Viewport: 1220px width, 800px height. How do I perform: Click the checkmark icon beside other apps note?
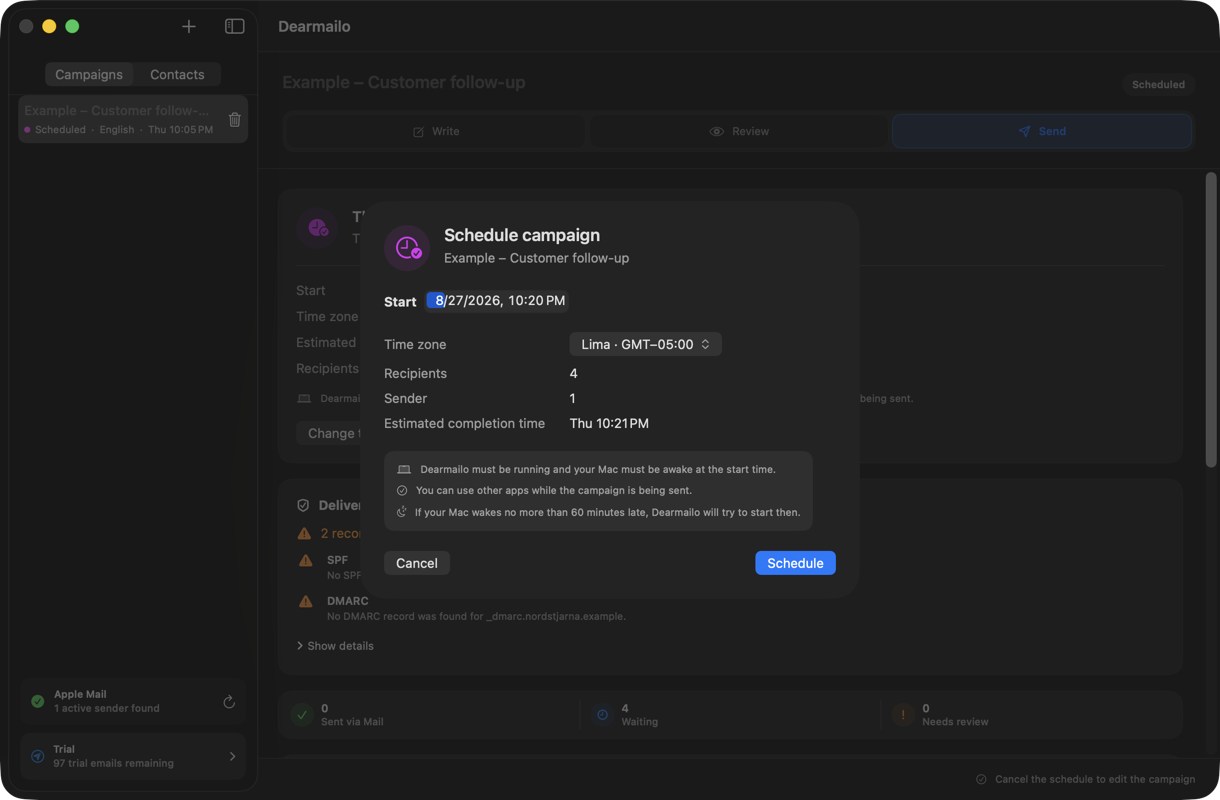click(x=402, y=491)
